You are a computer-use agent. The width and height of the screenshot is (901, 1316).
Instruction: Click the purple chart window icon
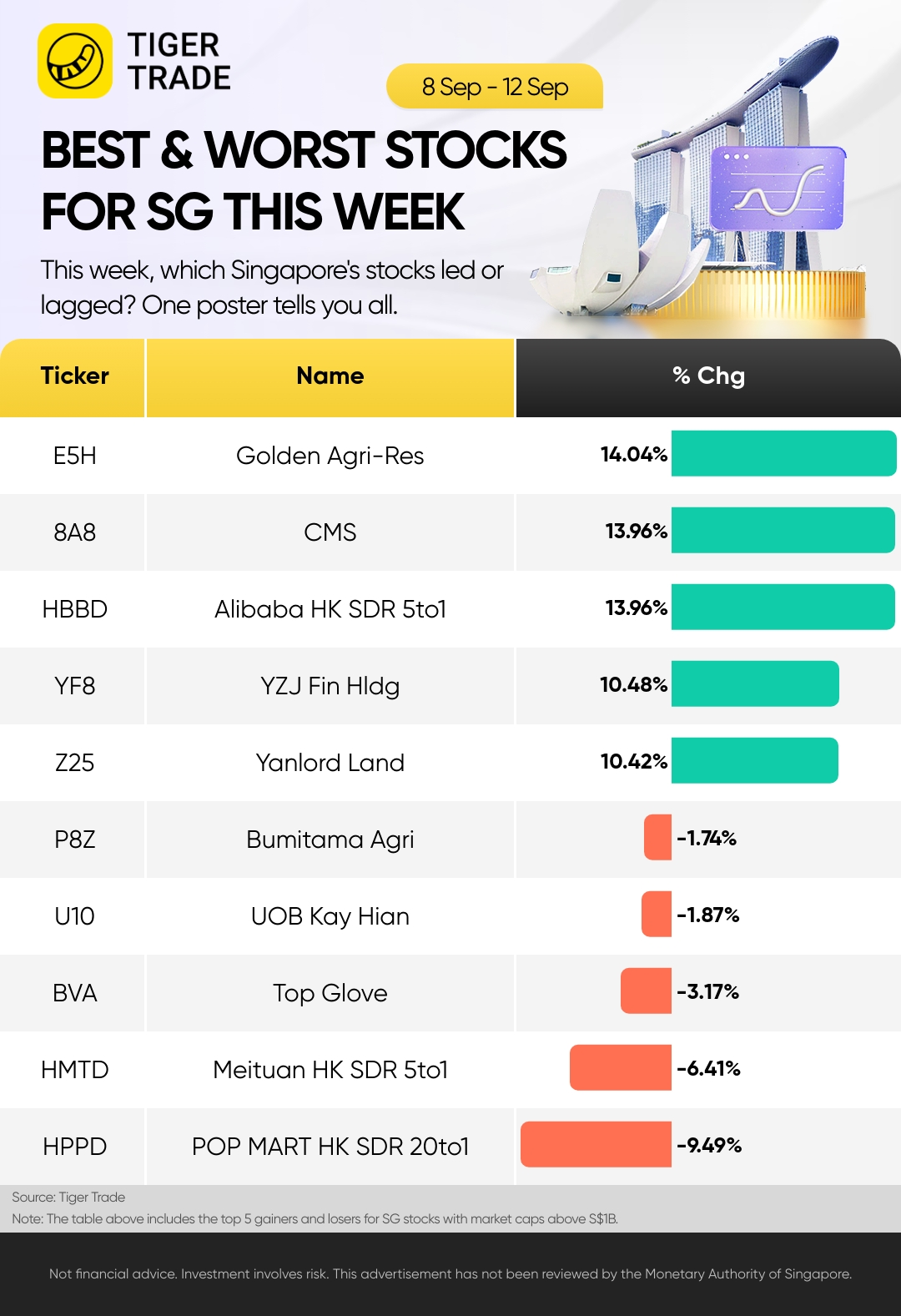(x=777, y=189)
